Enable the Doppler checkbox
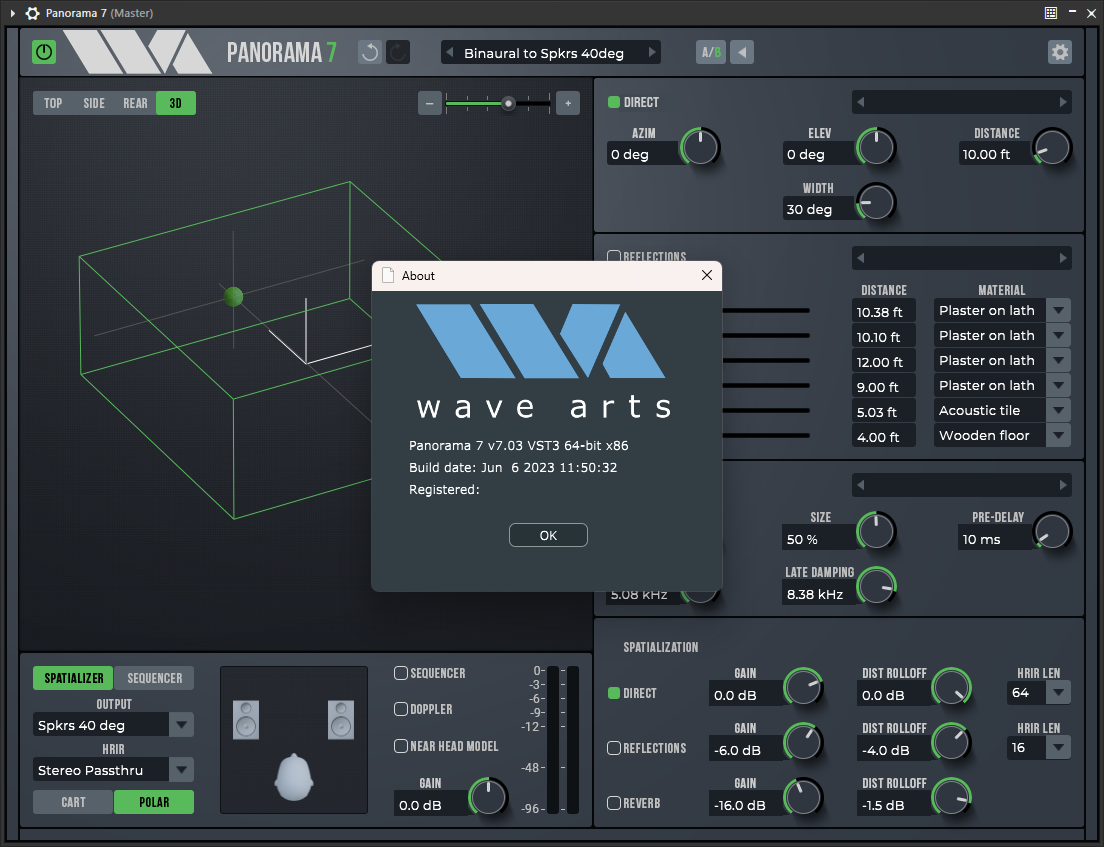The height and width of the screenshot is (847, 1104). (x=401, y=709)
